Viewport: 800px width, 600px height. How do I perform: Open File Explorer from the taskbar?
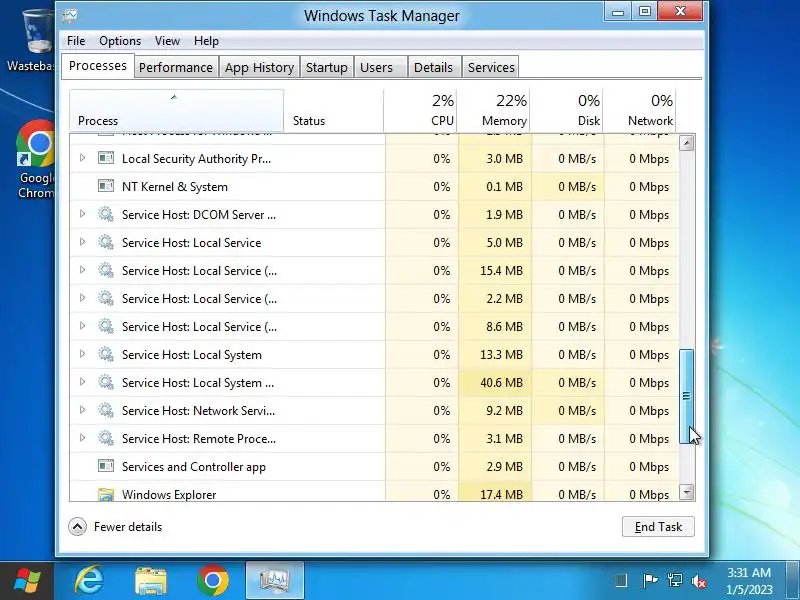pos(151,581)
